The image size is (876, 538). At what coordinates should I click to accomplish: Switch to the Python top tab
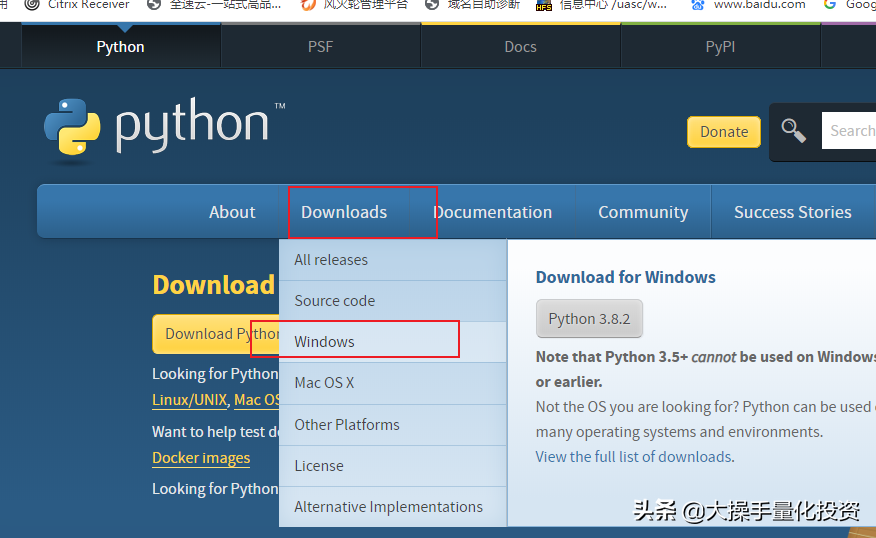click(121, 46)
